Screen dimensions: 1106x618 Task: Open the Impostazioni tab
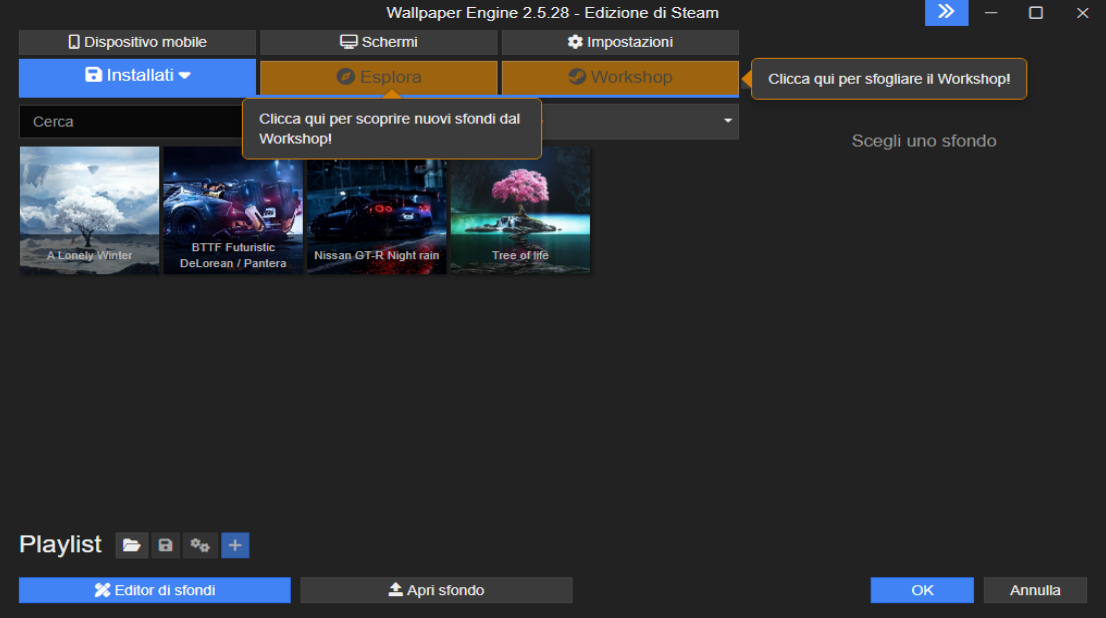pyautogui.click(x=620, y=42)
